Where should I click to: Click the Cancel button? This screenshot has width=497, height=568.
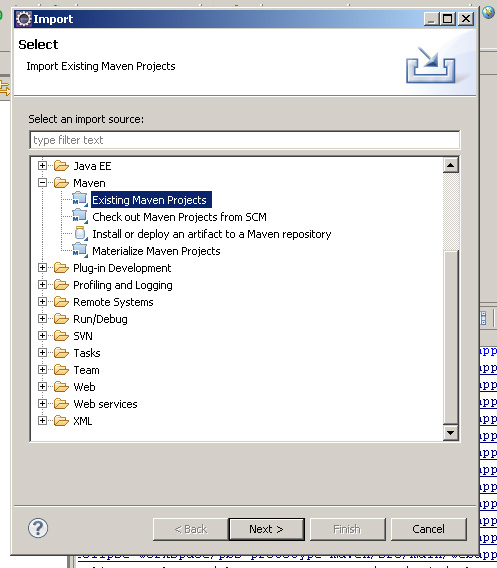(429, 529)
